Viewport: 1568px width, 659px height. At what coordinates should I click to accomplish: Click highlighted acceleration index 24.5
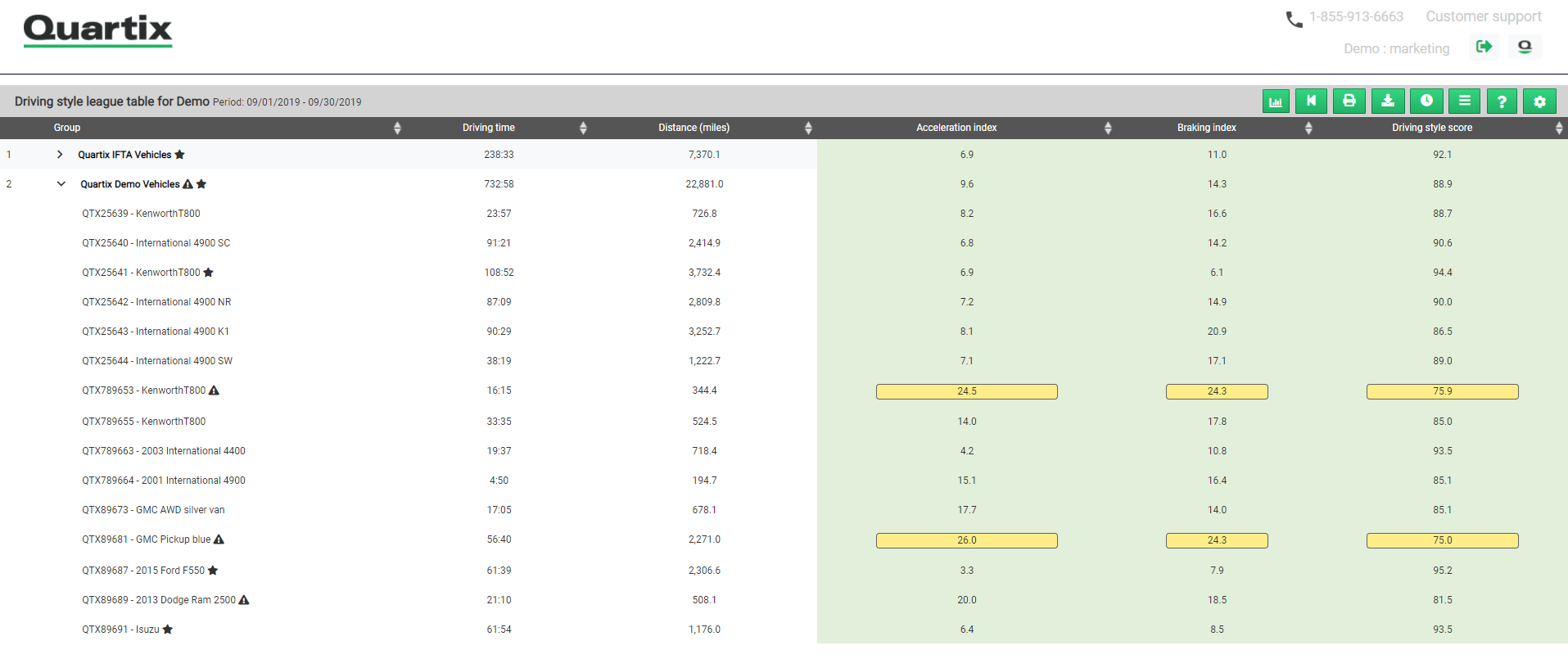click(967, 391)
